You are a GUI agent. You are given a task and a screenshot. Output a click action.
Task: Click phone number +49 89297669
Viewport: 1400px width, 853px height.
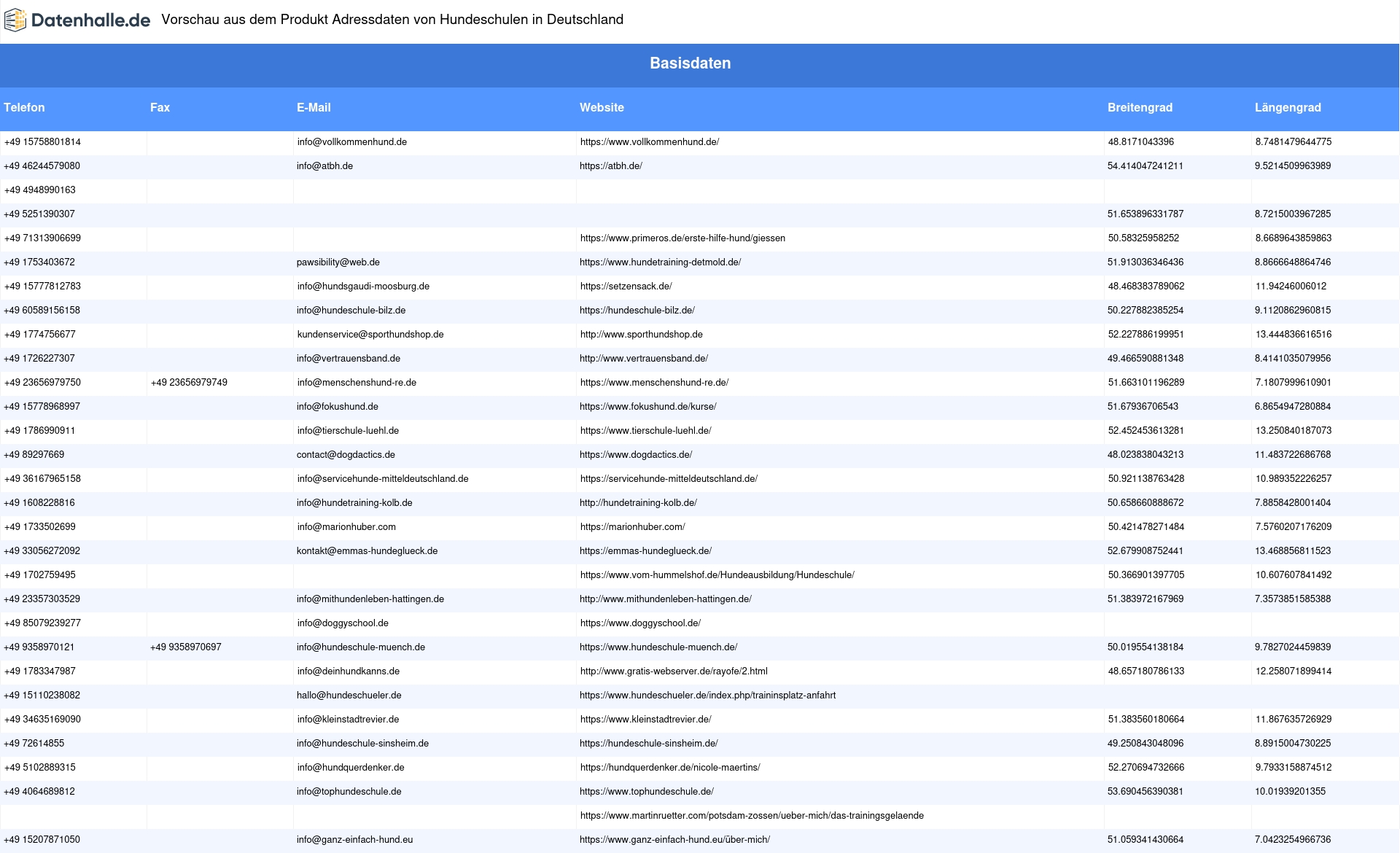(x=34, y=455)
